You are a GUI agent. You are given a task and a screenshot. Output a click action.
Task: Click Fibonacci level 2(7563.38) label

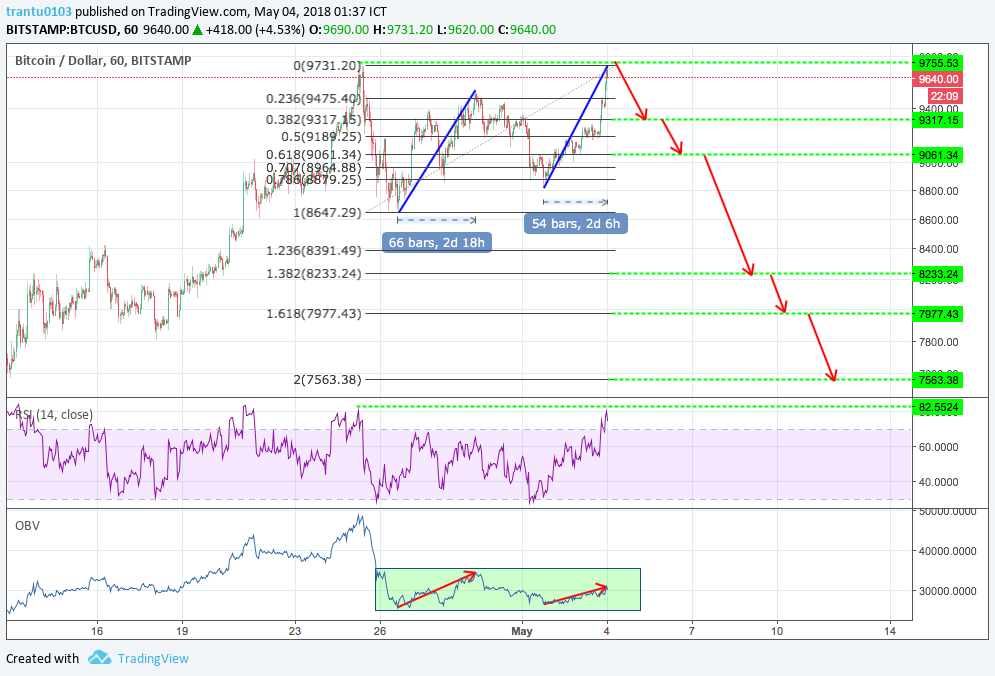327,380
